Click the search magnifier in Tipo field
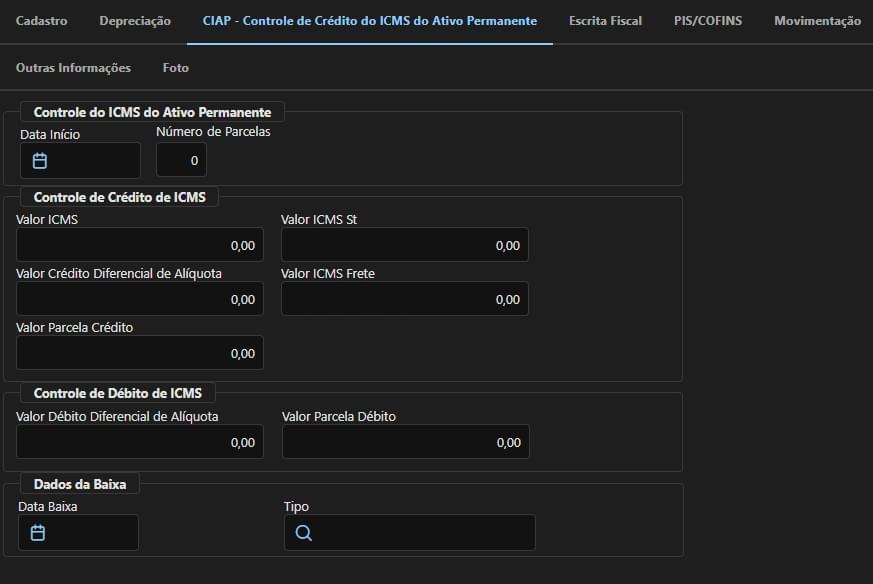 coord(303,533)
